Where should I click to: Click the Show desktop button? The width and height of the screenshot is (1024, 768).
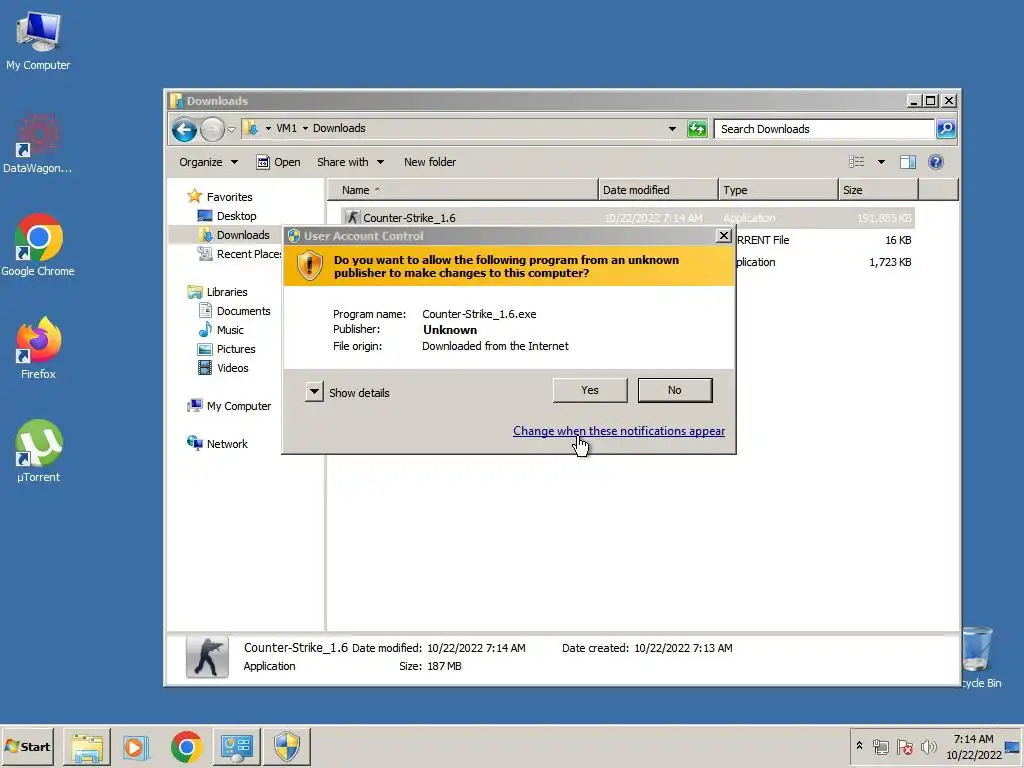click(1013, 746)
